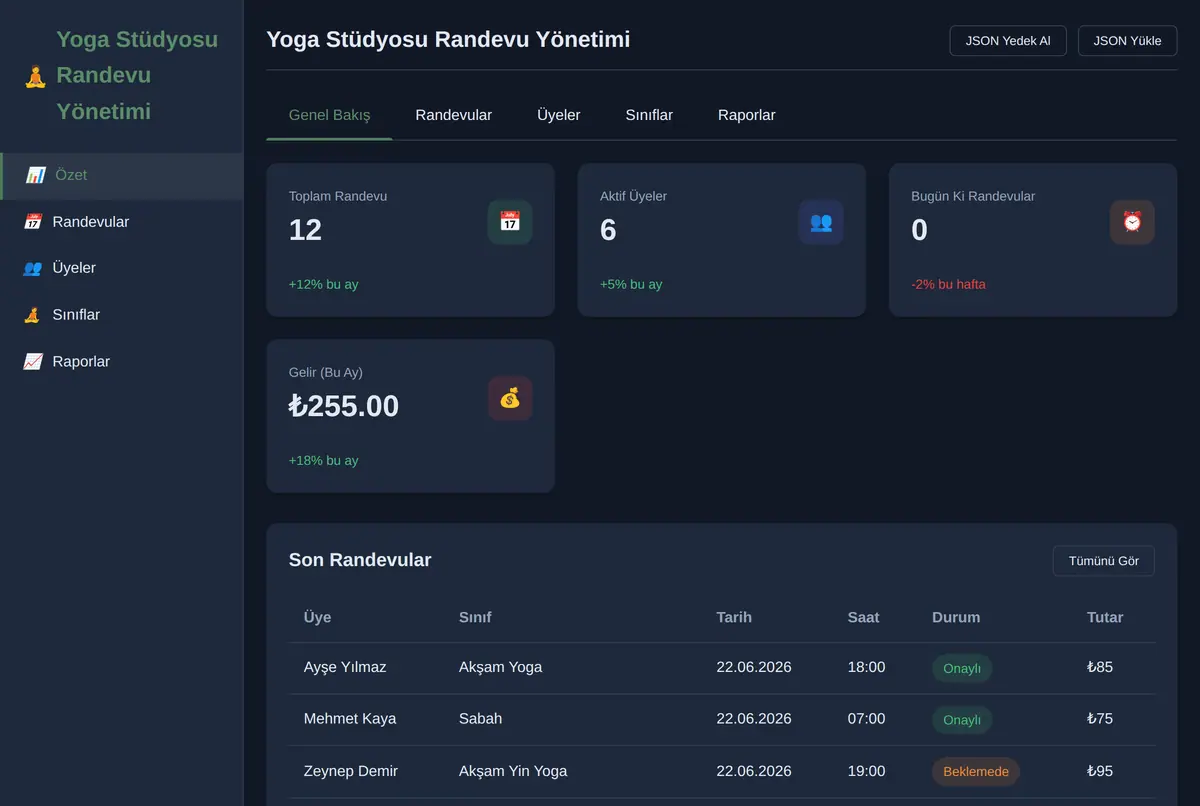Switch to the Genel Bakış tab
Screen dimensions: 1200x806
[329, 115]
